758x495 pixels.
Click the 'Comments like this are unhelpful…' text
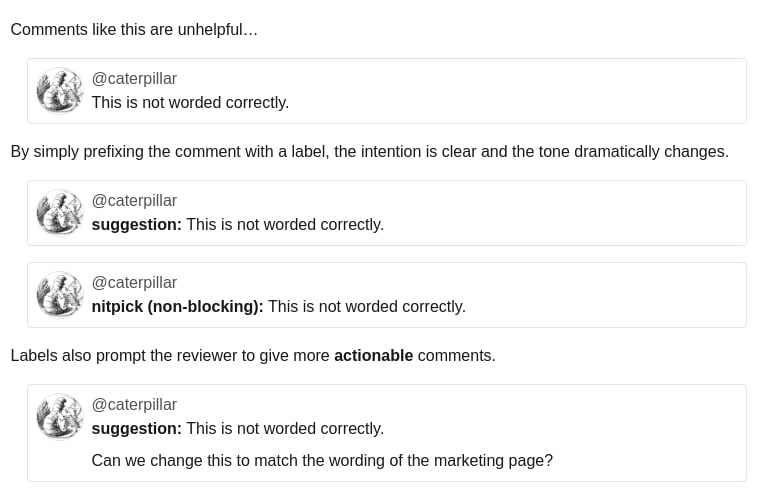(134, 29)
